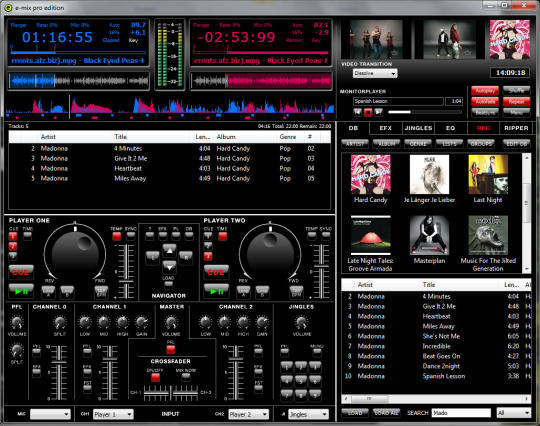Switch to the REC tab
This screenshot has height=426, width=540.
[483, 128]
